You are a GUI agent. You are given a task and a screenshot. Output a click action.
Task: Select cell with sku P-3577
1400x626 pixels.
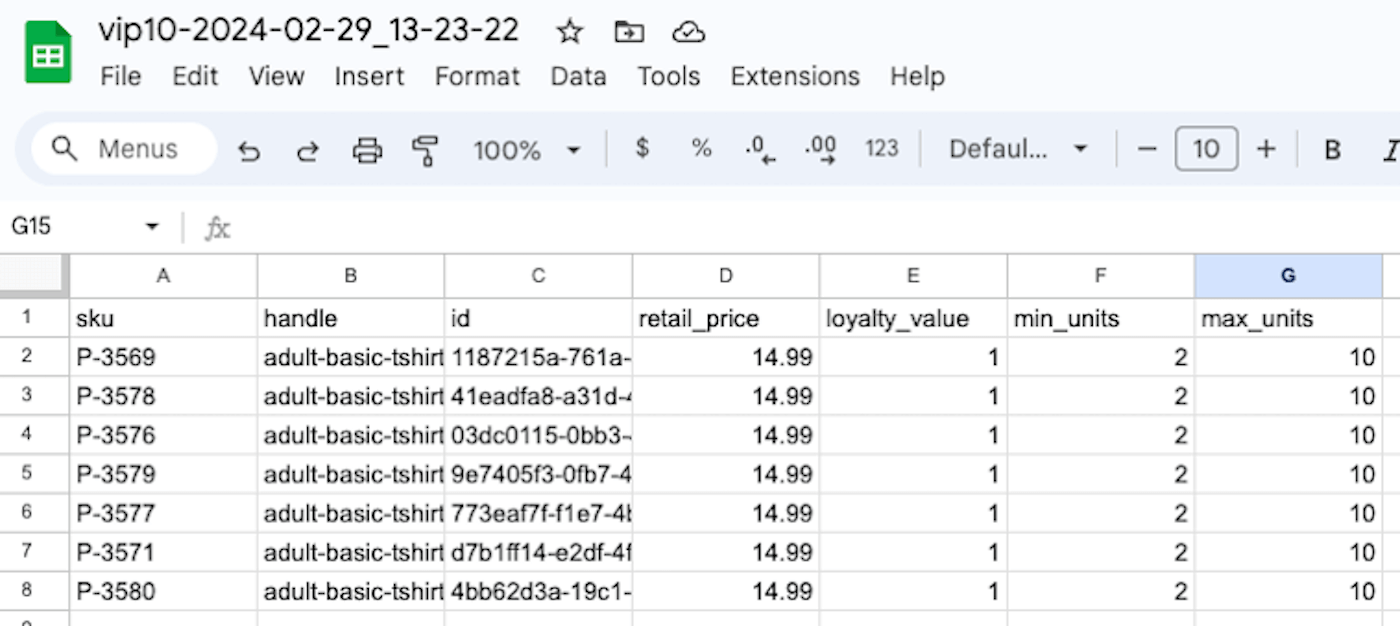tap(163, 513)
